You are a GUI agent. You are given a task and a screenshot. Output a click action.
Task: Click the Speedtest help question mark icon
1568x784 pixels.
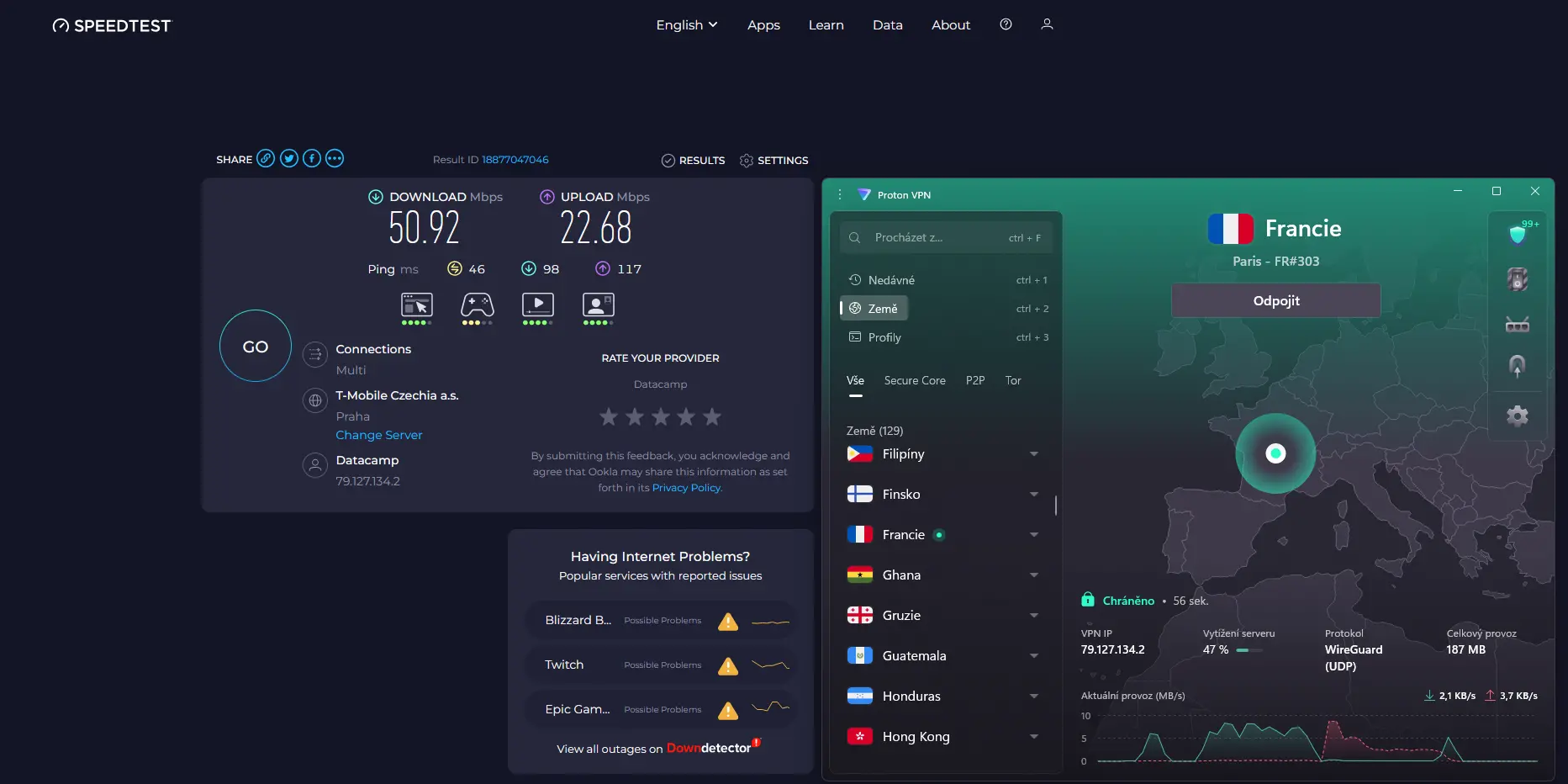[1006, 24]
